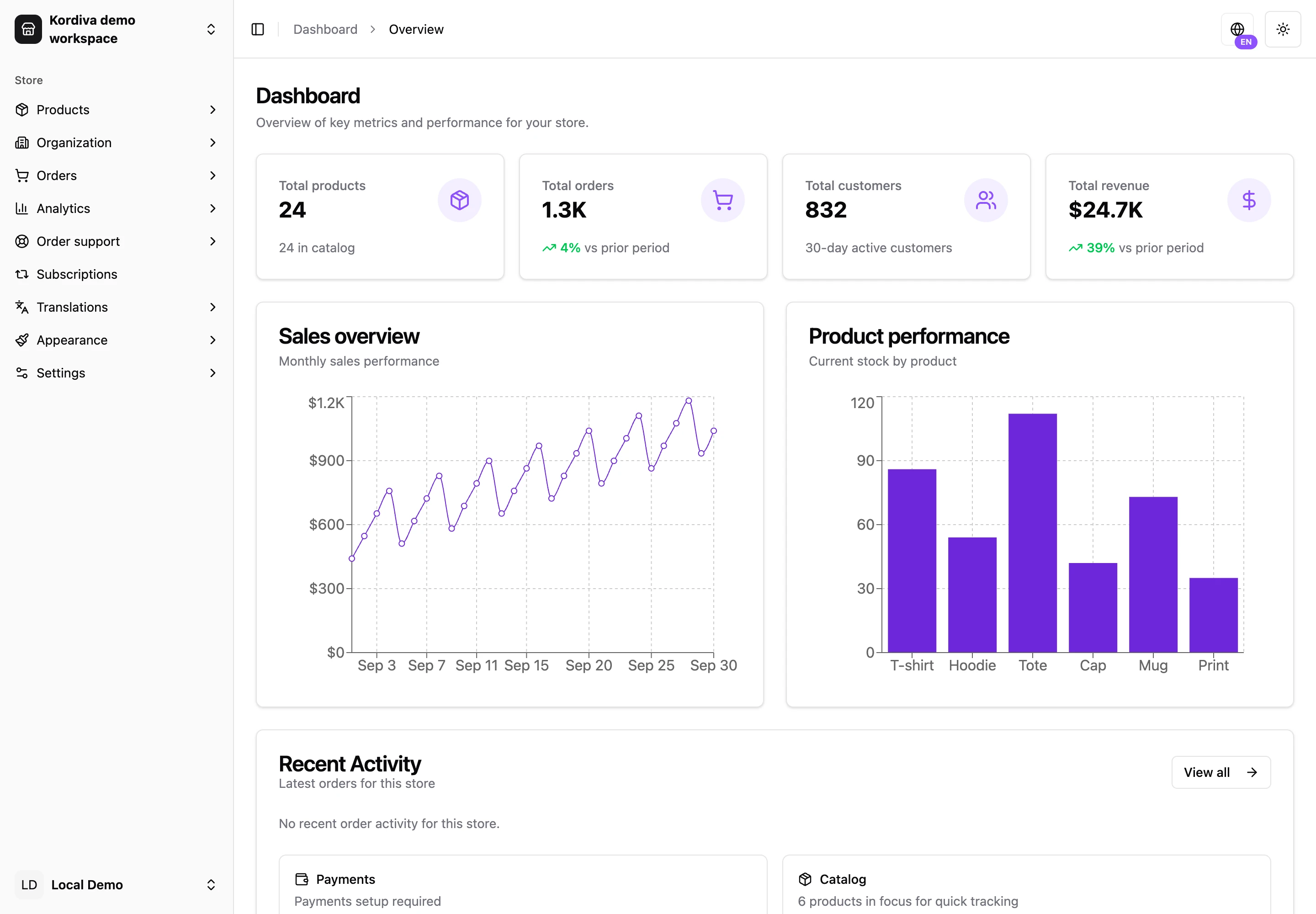Screen dimensions: 1316x914
Task: Open the Subscriptions menu item
Action: (116, 274)
